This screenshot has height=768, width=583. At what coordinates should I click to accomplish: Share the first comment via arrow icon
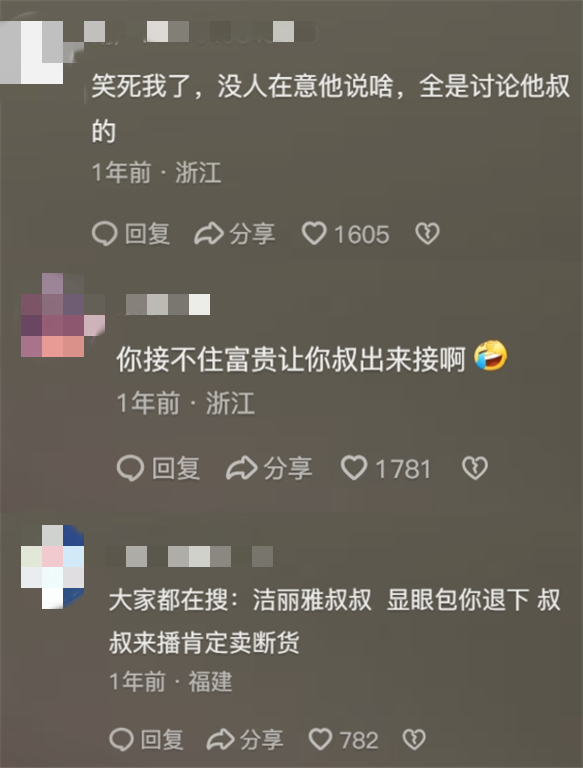[209, 234]
